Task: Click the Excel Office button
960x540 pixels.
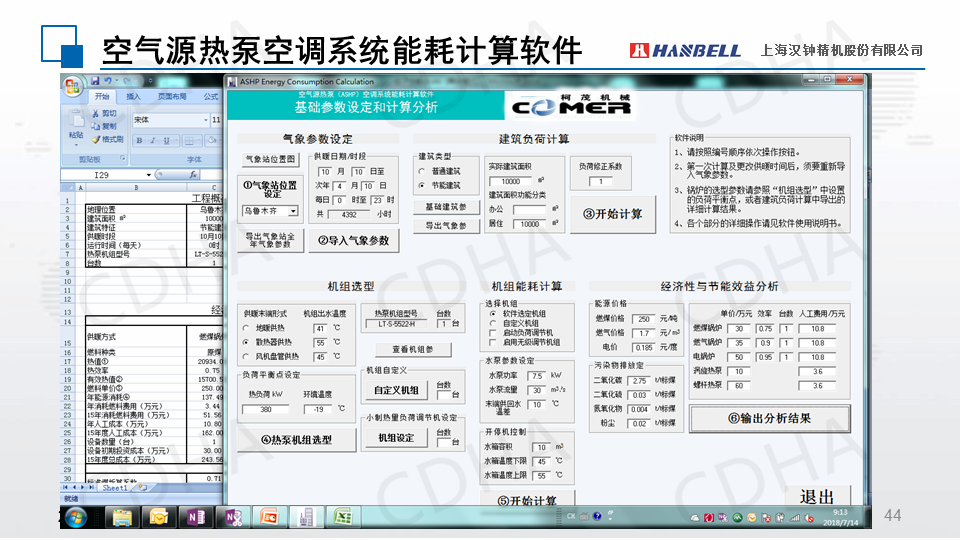Action: coord(72,87)
